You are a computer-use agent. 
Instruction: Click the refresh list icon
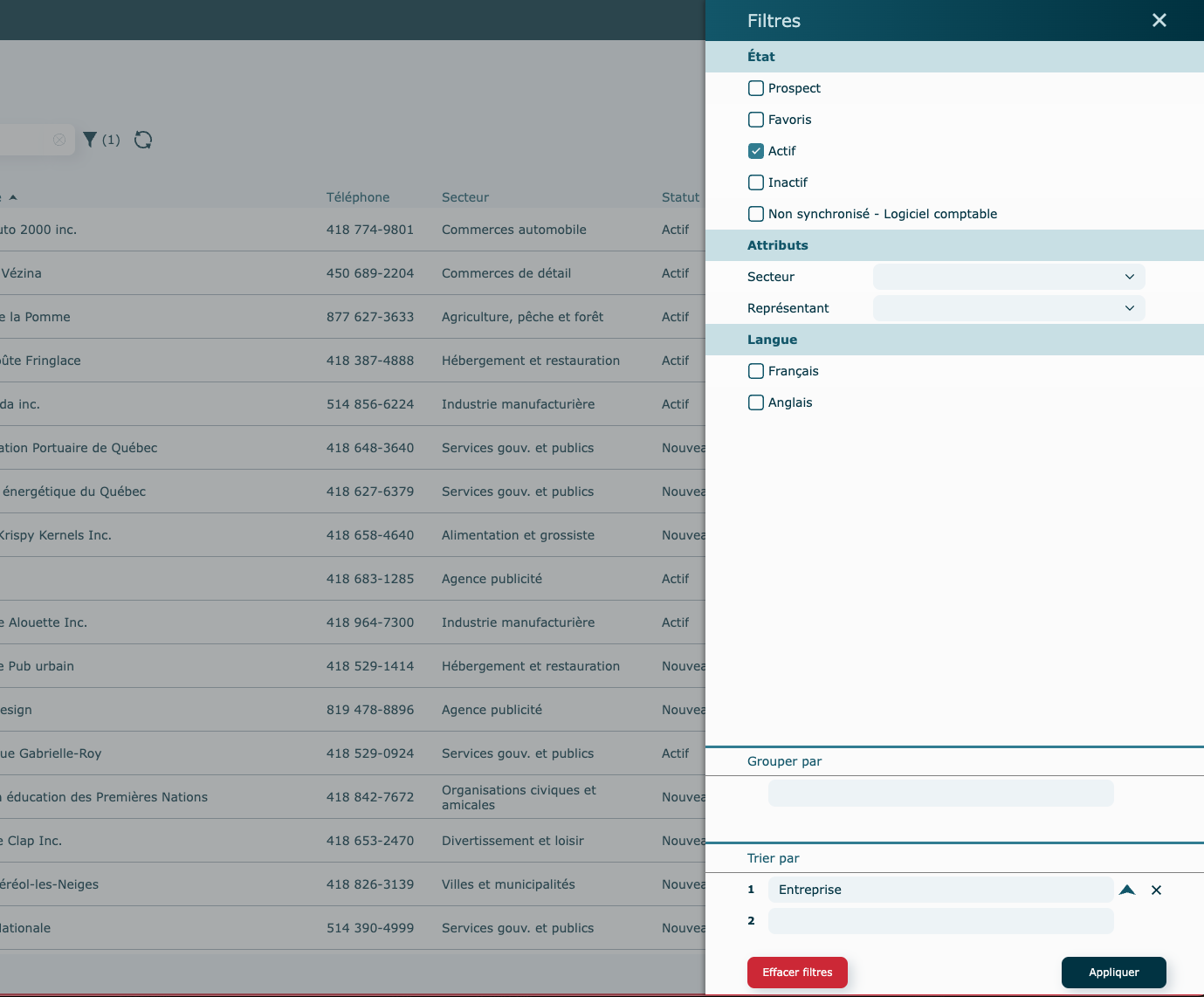143,140
